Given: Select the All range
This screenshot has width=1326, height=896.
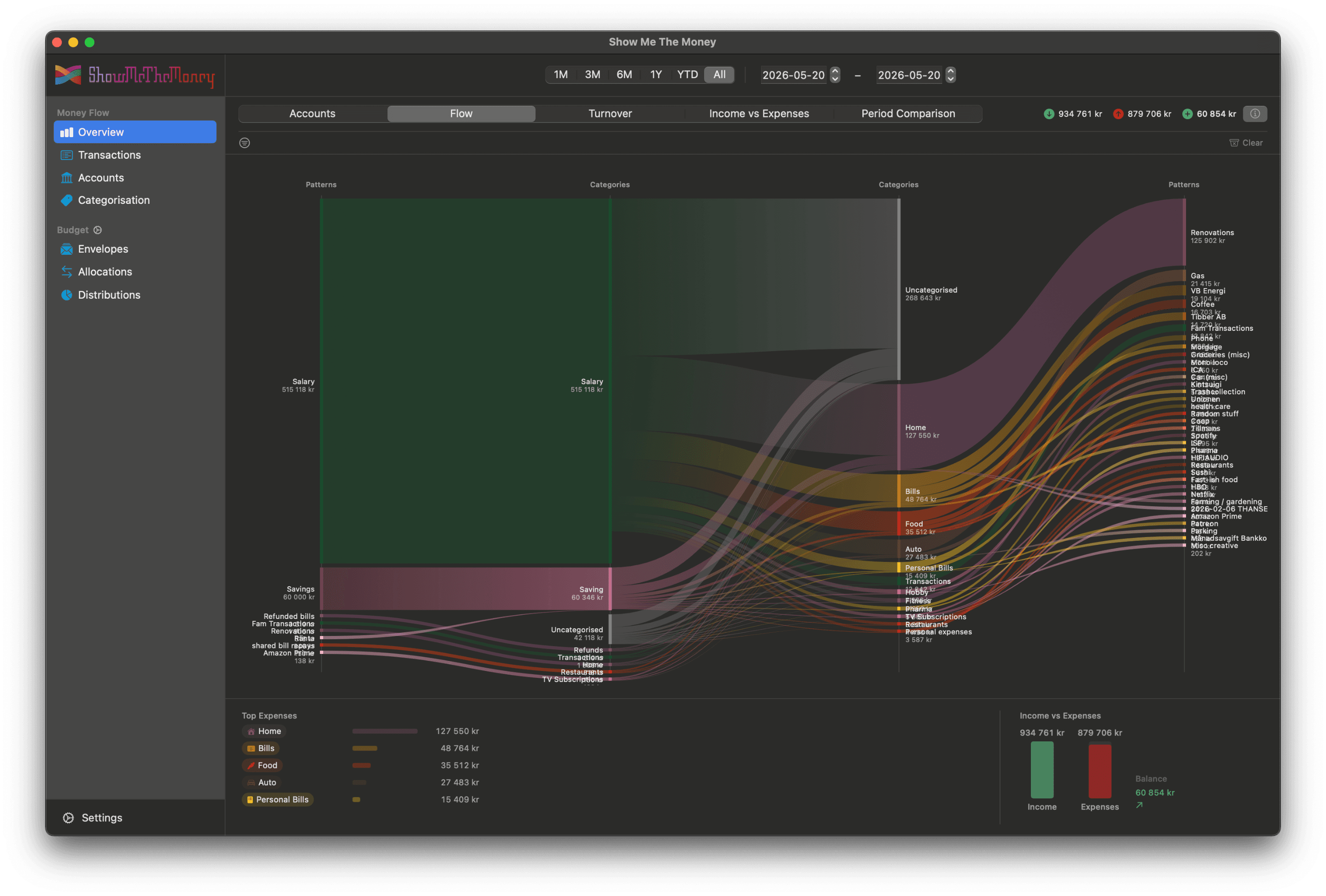Looking at the screenshot, I should click(x=720, y=75).
